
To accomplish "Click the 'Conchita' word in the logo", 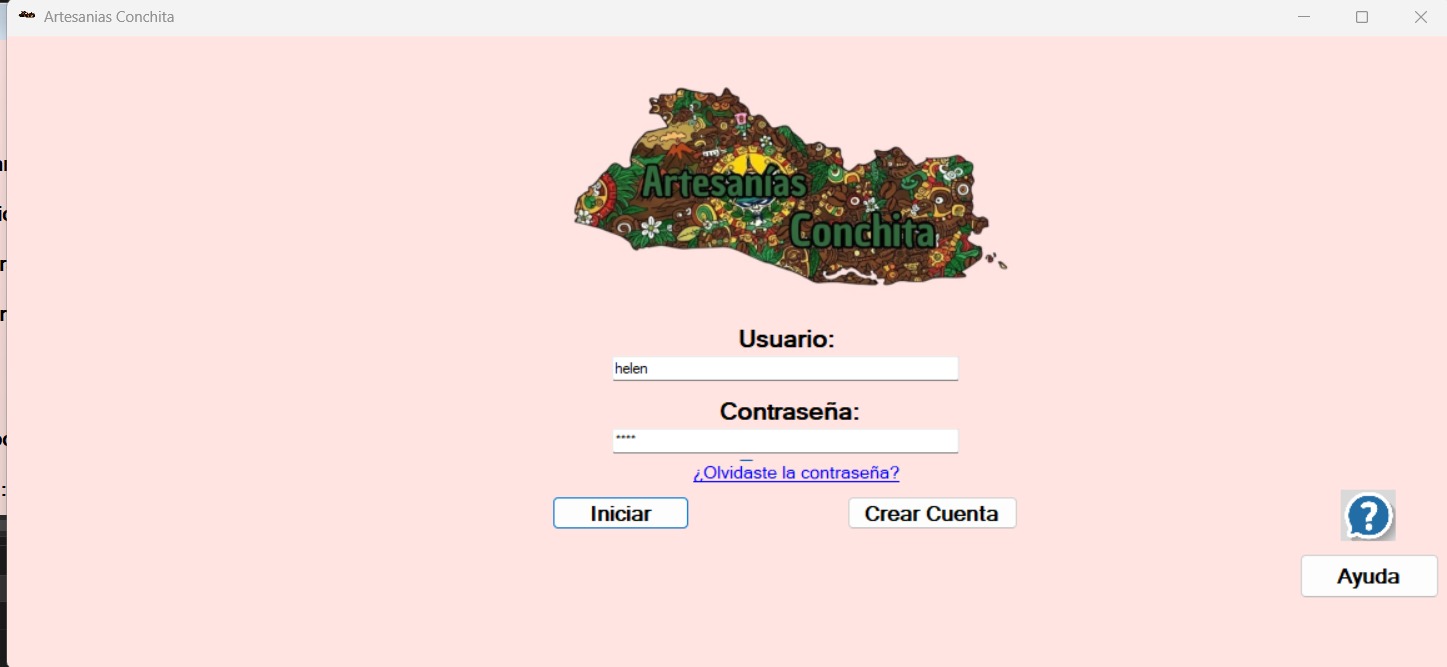I will click(861, 232).
